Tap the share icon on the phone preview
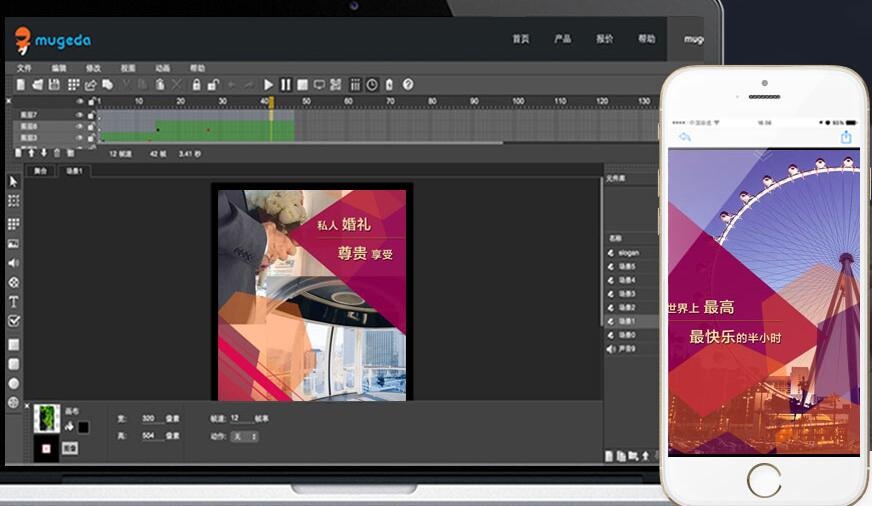Image resolution: width=872 pixels, height=506 pixels. click(x=846, y=136)
